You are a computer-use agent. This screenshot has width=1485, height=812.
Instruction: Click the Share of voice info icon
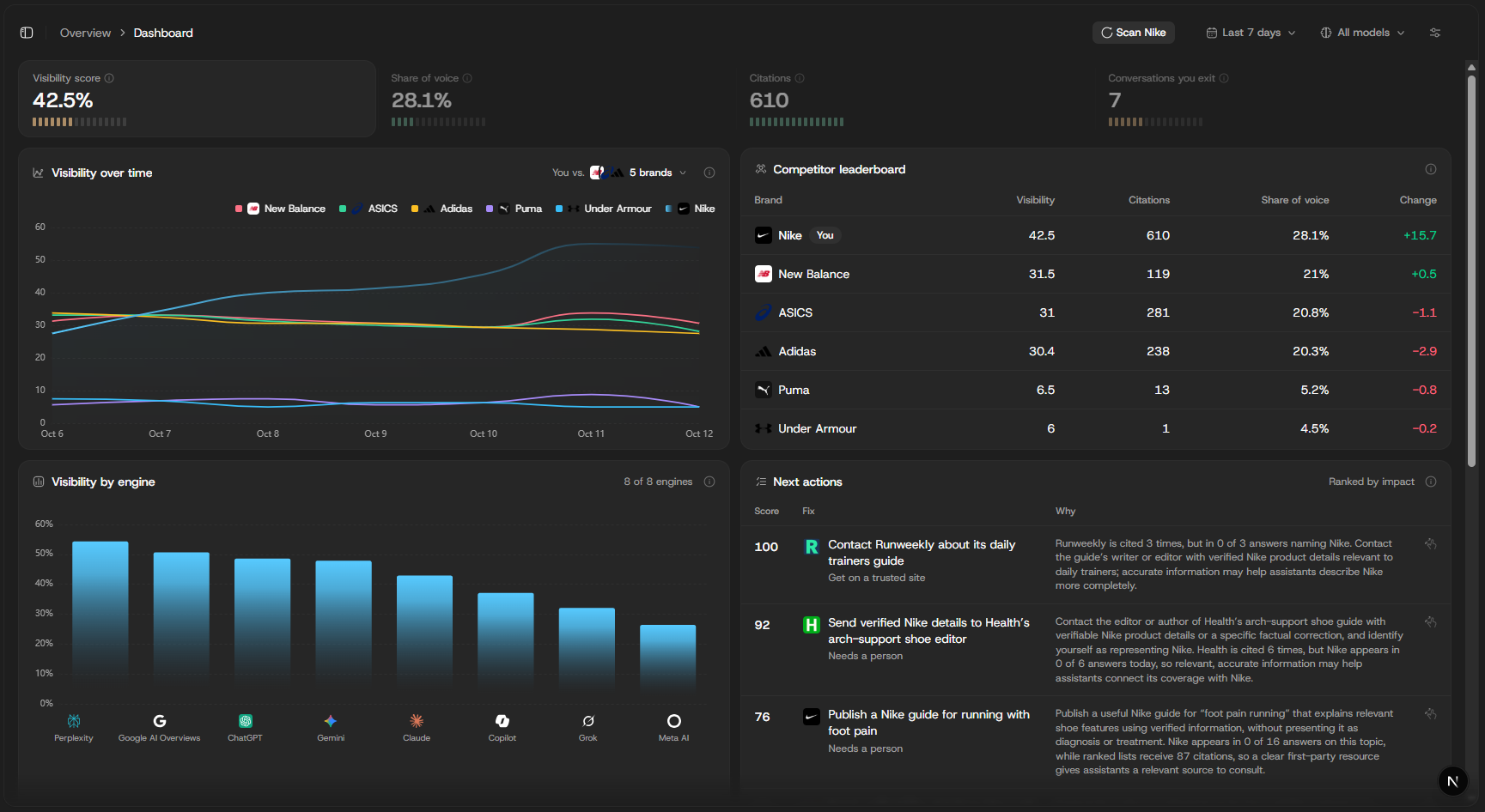[467, 78]
